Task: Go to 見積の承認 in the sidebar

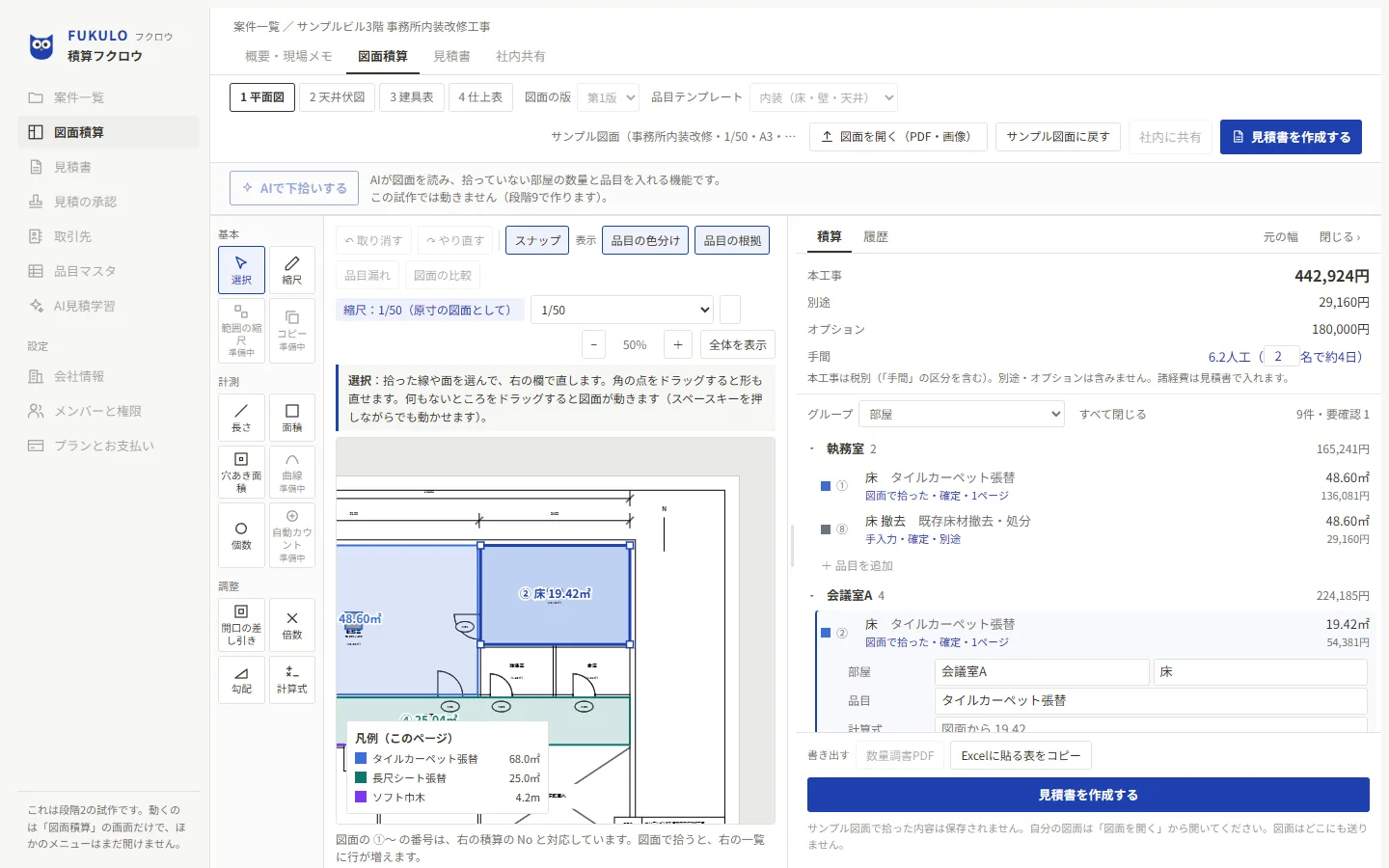Action: coord(108,202)
